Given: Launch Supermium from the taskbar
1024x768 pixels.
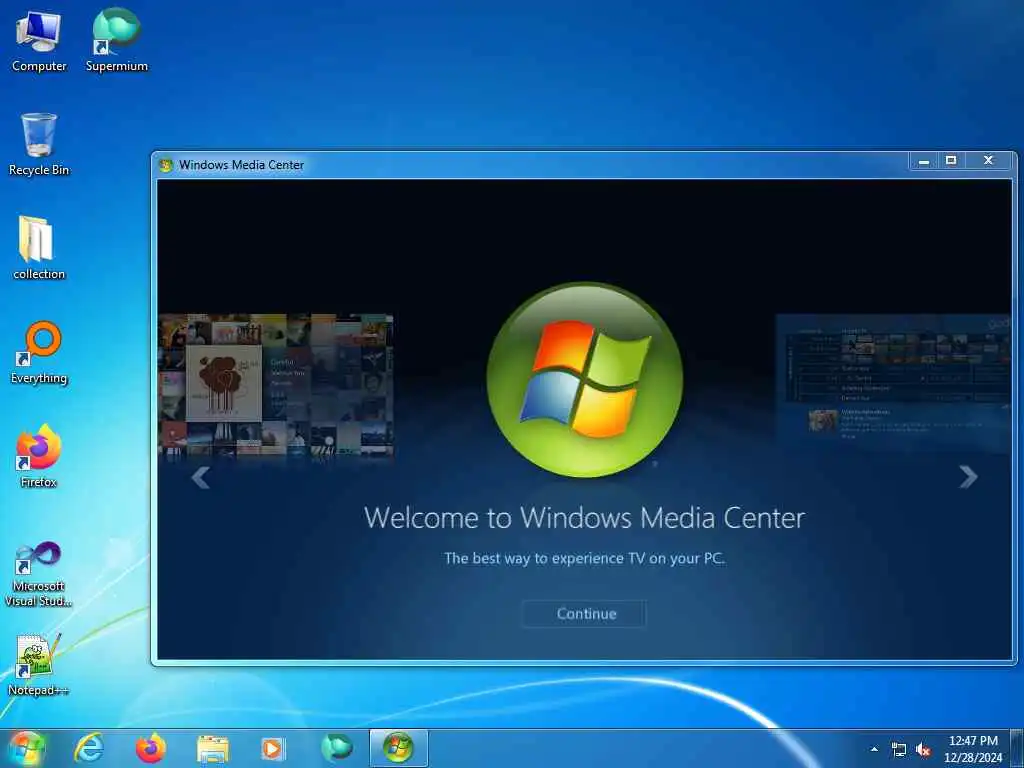Looking at the screenshot, I should (336, 748).
